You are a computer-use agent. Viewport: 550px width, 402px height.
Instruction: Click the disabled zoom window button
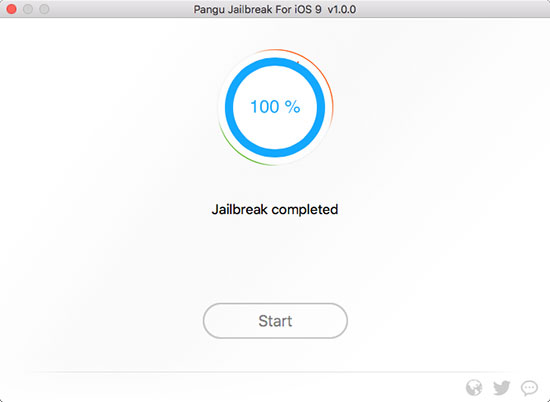click(x=44, y=9)
